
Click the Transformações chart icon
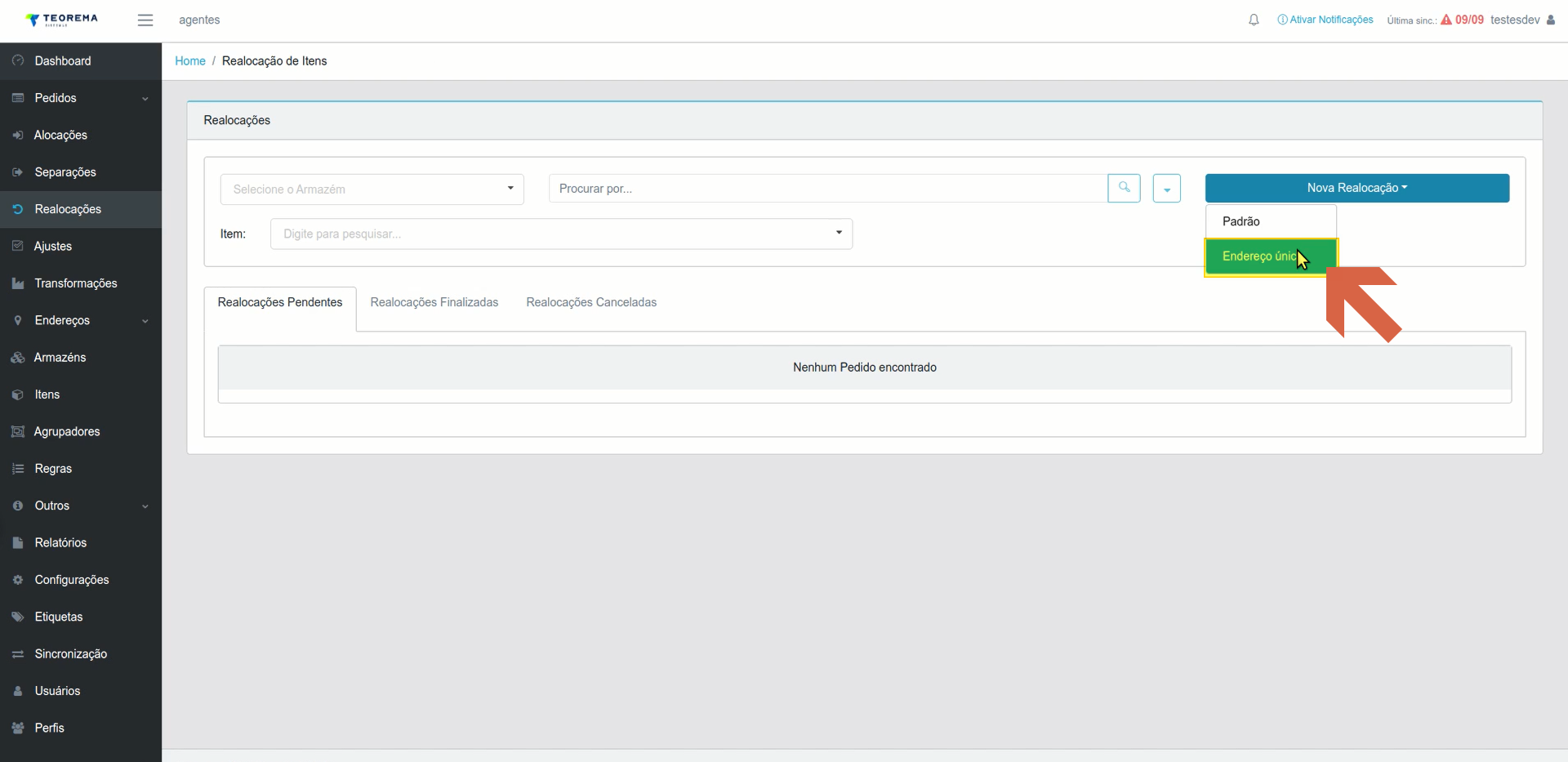18,283
